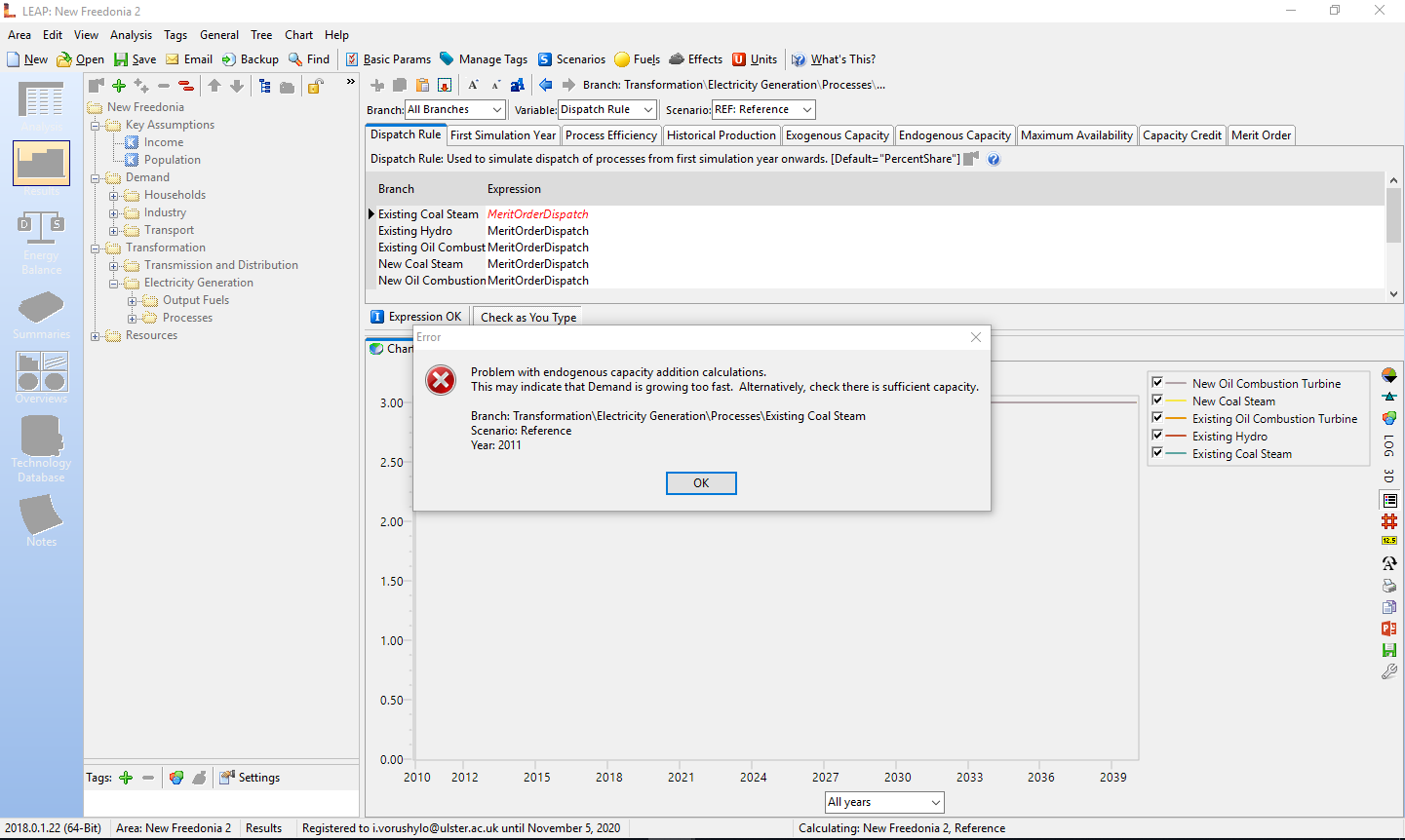Go back with blue left arrow
Screen dimensions: 1405x840
pos(546,85)
